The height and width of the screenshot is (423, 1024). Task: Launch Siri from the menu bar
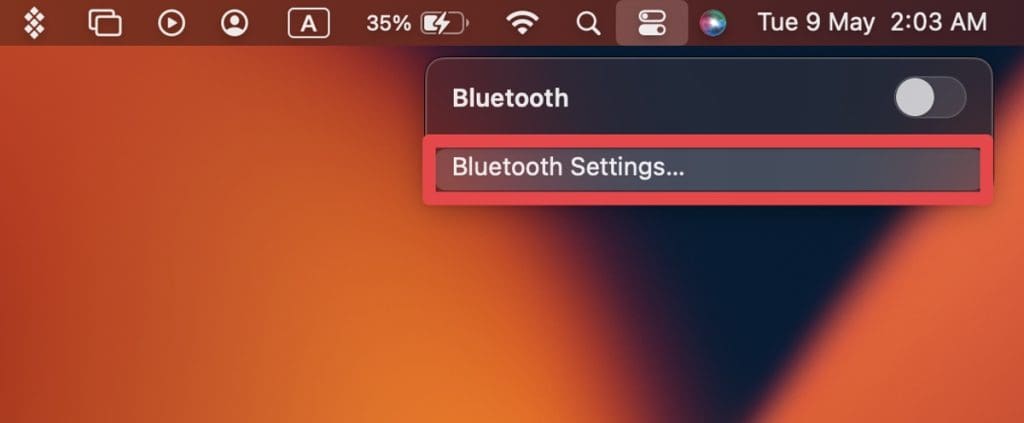point(712,24)
